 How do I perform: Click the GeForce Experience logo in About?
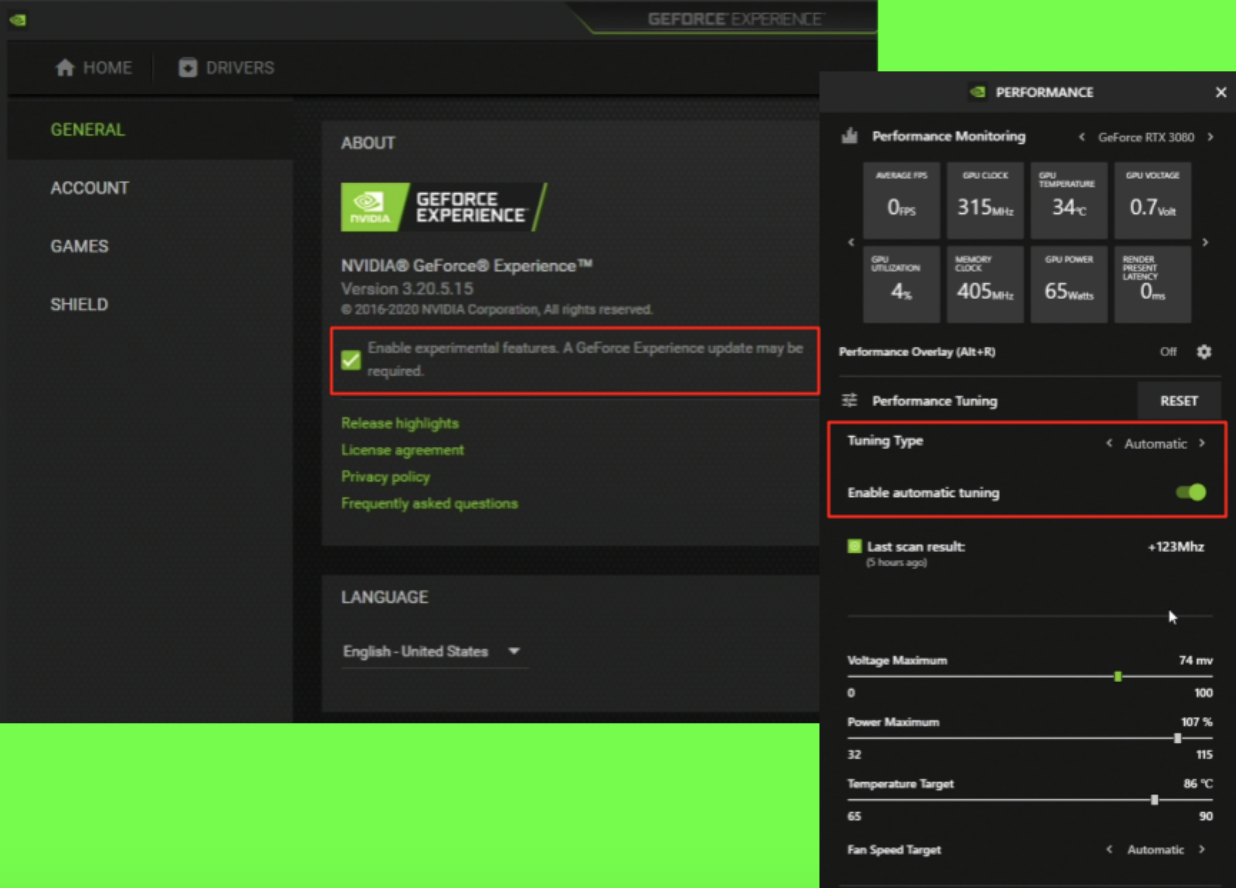443,207
